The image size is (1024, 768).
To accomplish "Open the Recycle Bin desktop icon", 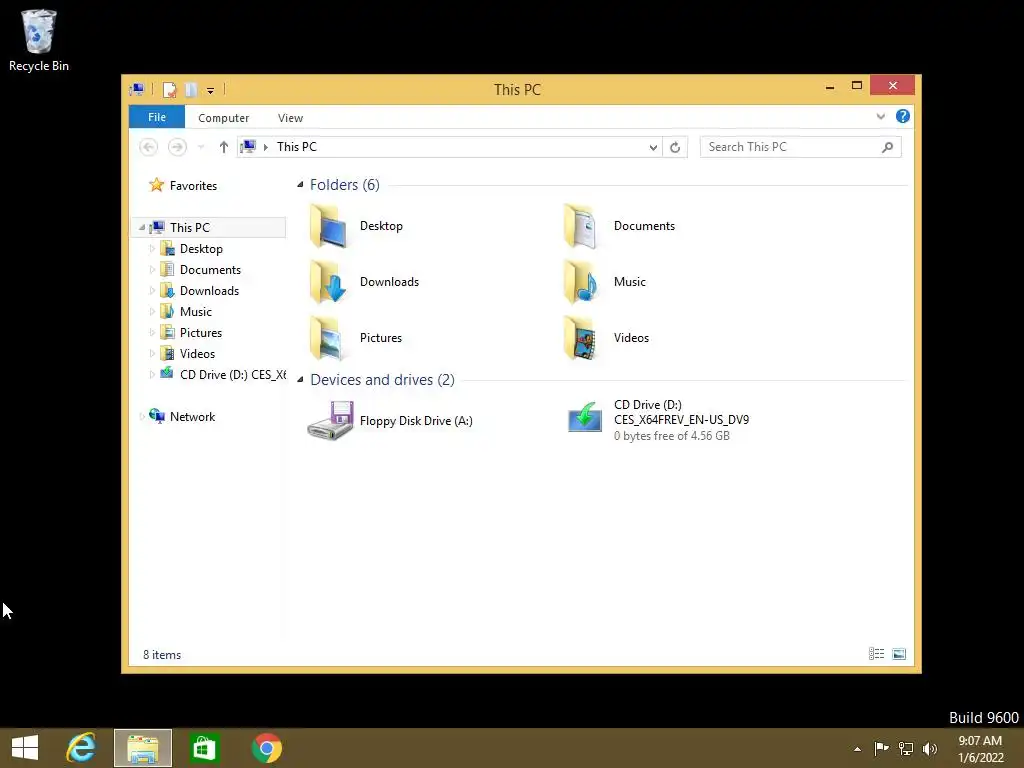I will point(39,40).
